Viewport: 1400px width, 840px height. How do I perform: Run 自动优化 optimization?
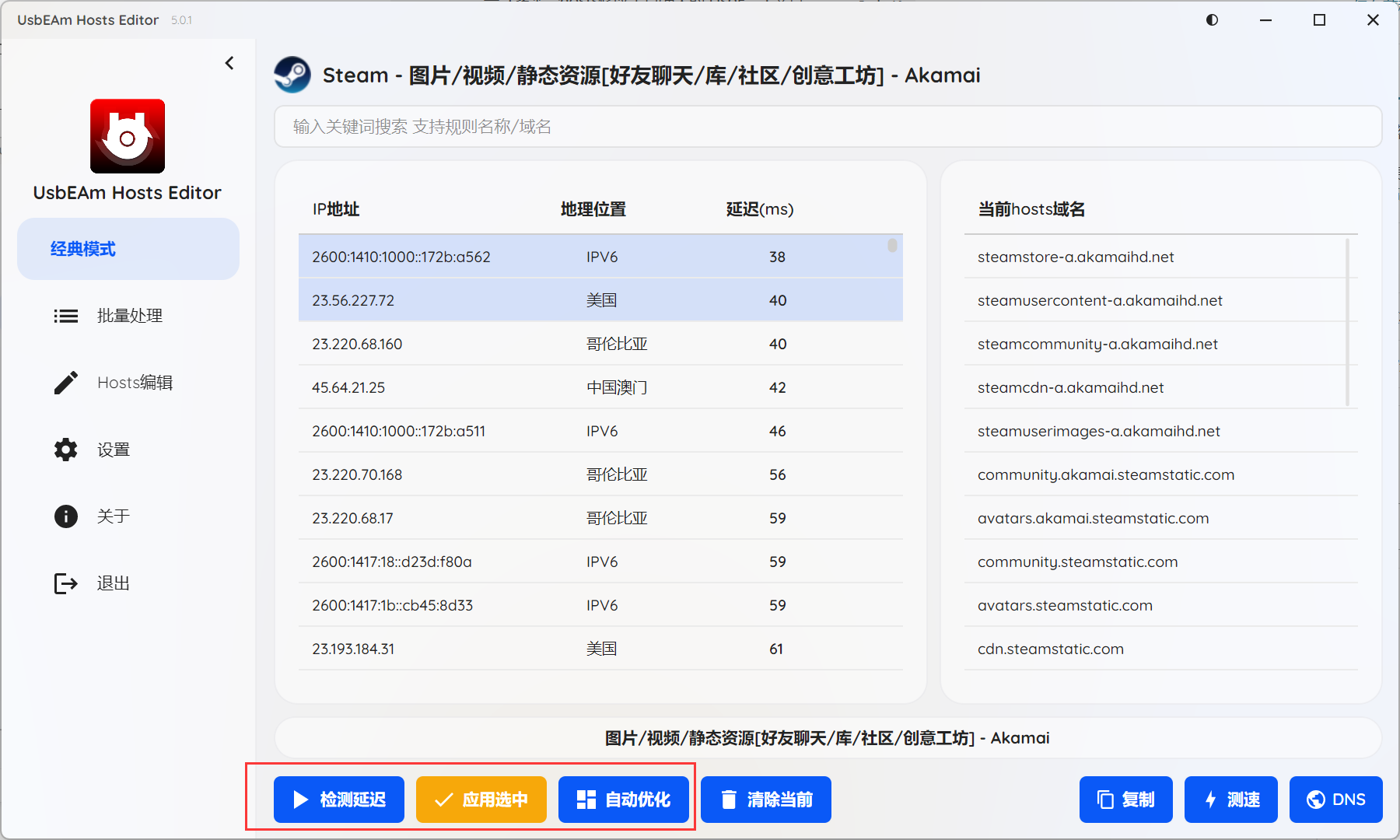[623, 799]
